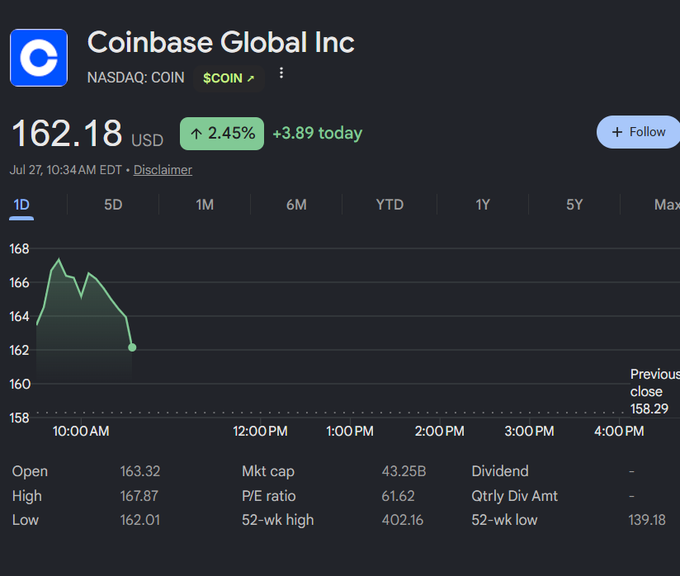Click the 168 y-axis label
The width and height of the screenshot is (680, 576).
coord(20,249)
